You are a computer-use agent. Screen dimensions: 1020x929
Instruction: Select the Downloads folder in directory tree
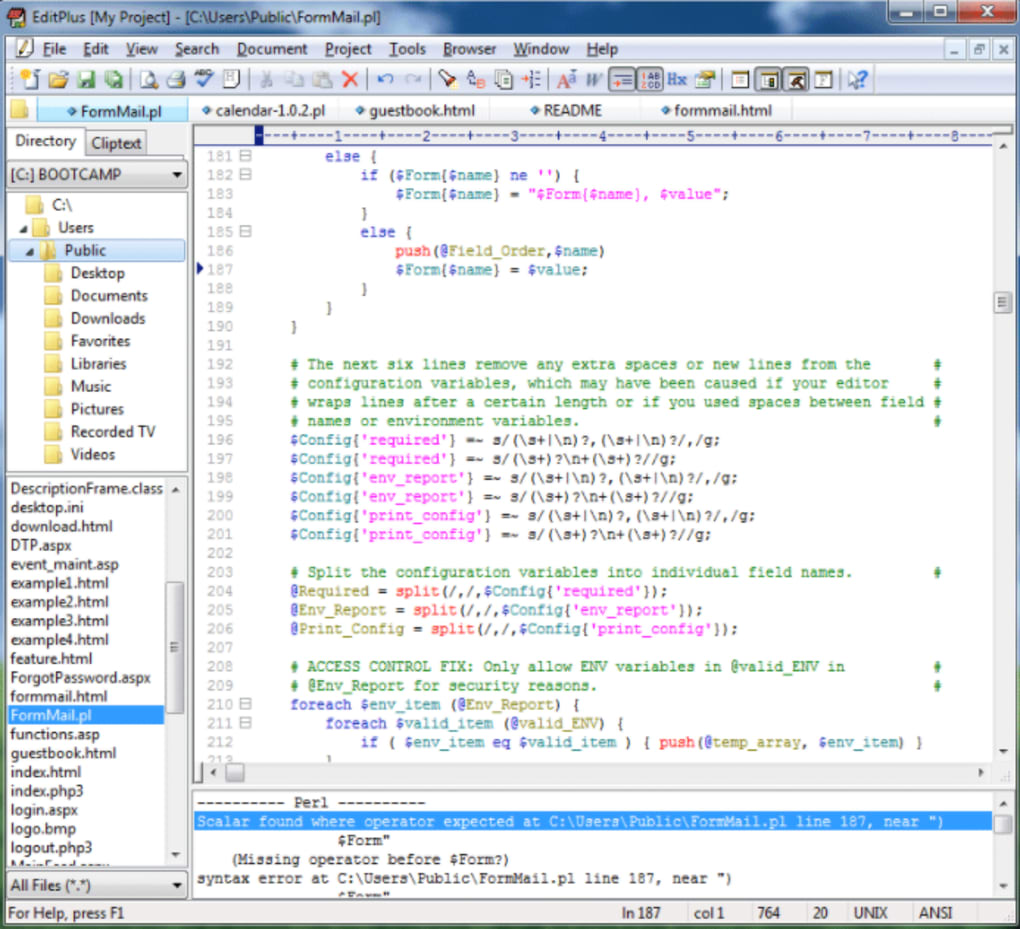(108, 319)
